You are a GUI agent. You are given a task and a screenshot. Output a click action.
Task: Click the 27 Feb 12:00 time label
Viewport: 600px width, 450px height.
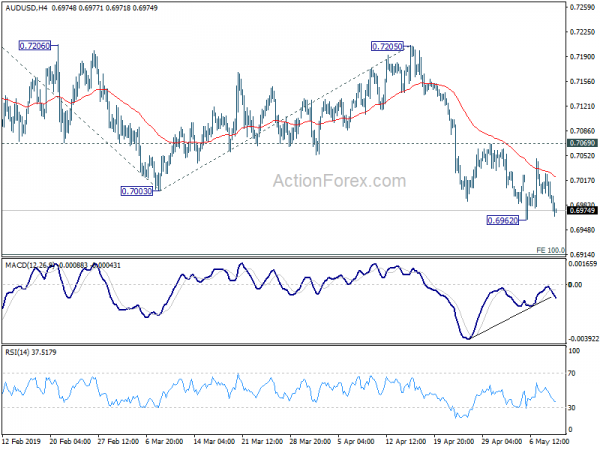(118, 441)
